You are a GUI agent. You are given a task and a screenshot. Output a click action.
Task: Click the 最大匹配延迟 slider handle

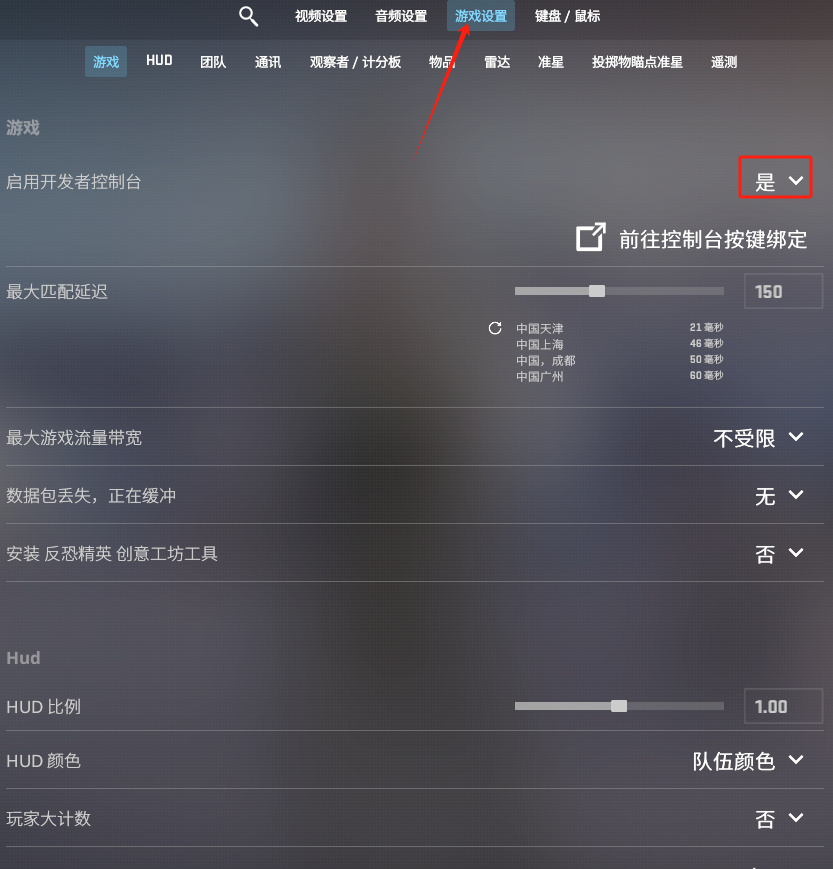[597, 291]
